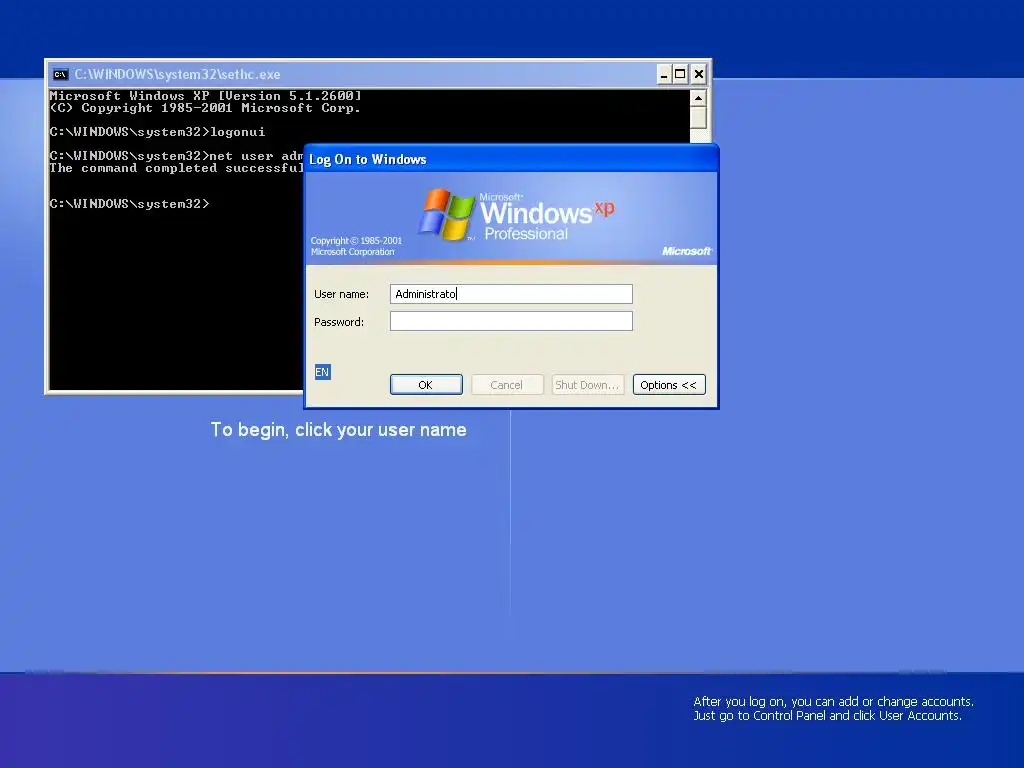This screenshot has width=1024, height=768.
Task: Click the cmd icon in sethc.exe title bar
Action: pos(61,74)
